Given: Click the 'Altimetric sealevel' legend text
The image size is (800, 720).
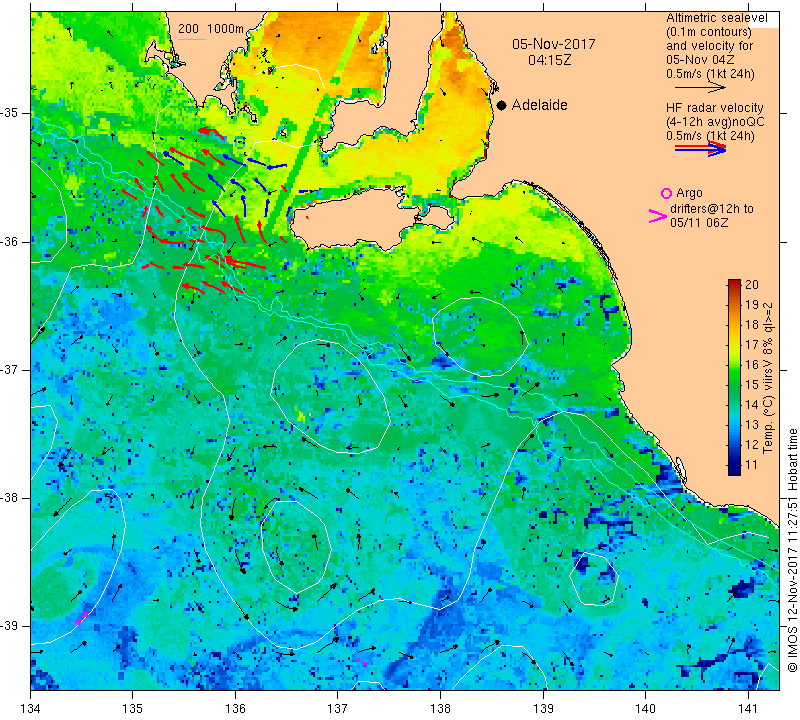Looking at the screenshot, I should point(717,18).
